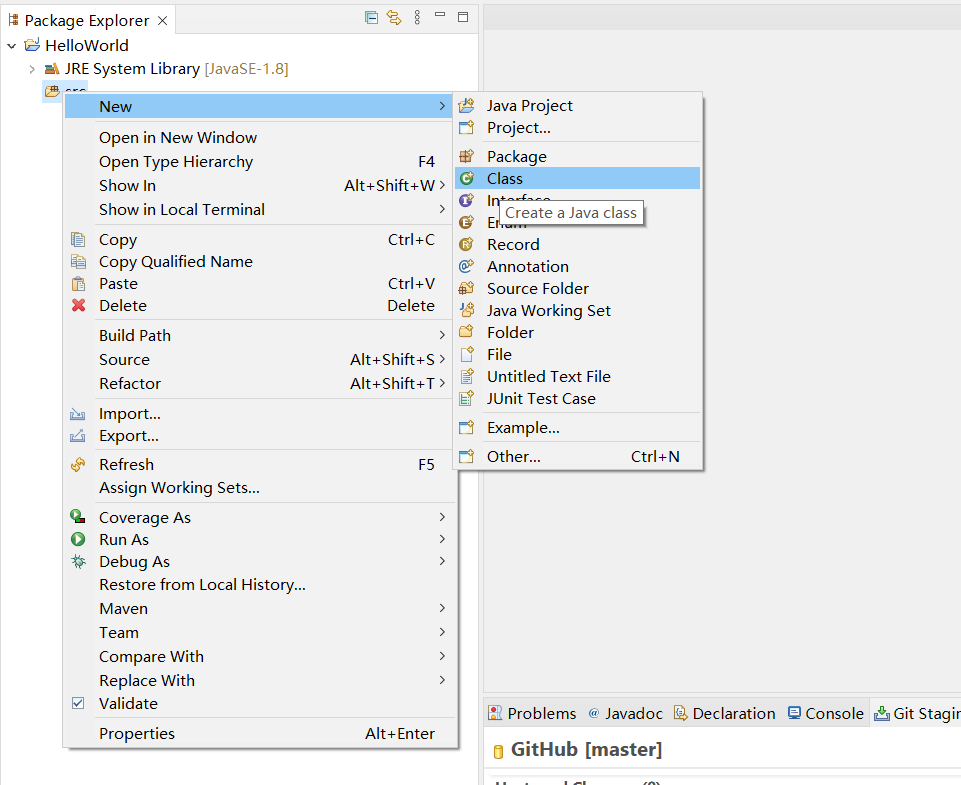Image resolution: width=961 pixels, height=785 pixels.
Task: Collapse the HelloWorld project node
Action: click(12, 45)
